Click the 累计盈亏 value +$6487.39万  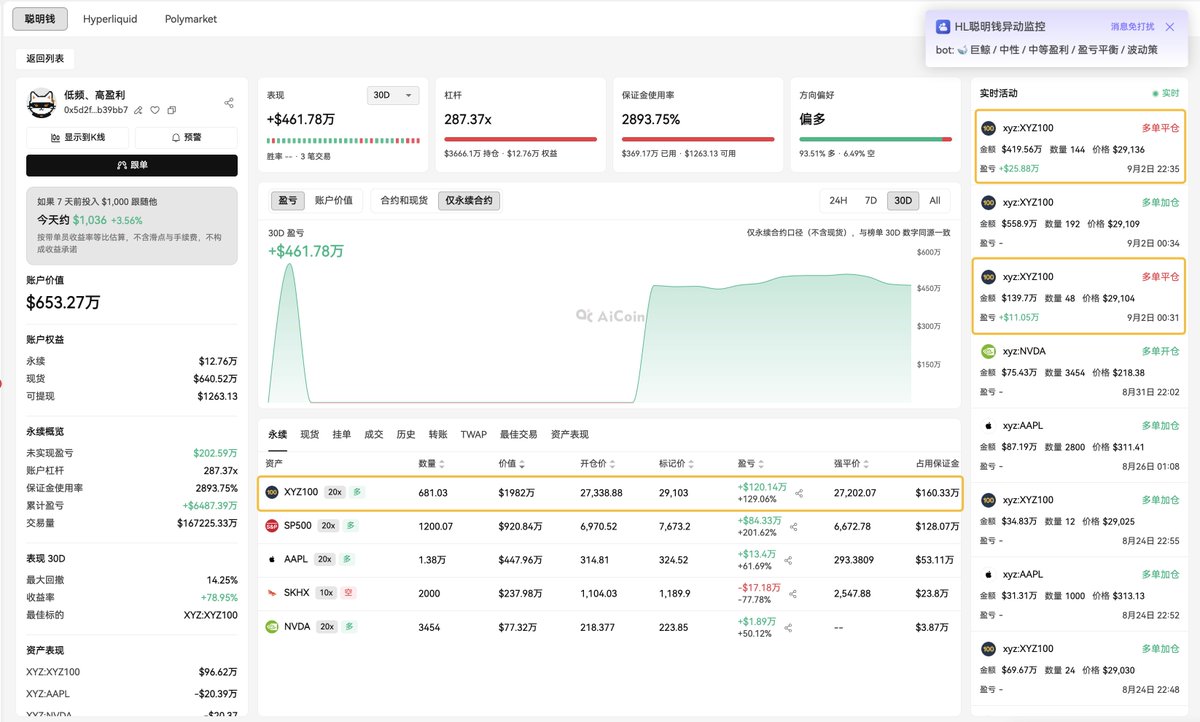pyautogui.click(x=209, y=505)
